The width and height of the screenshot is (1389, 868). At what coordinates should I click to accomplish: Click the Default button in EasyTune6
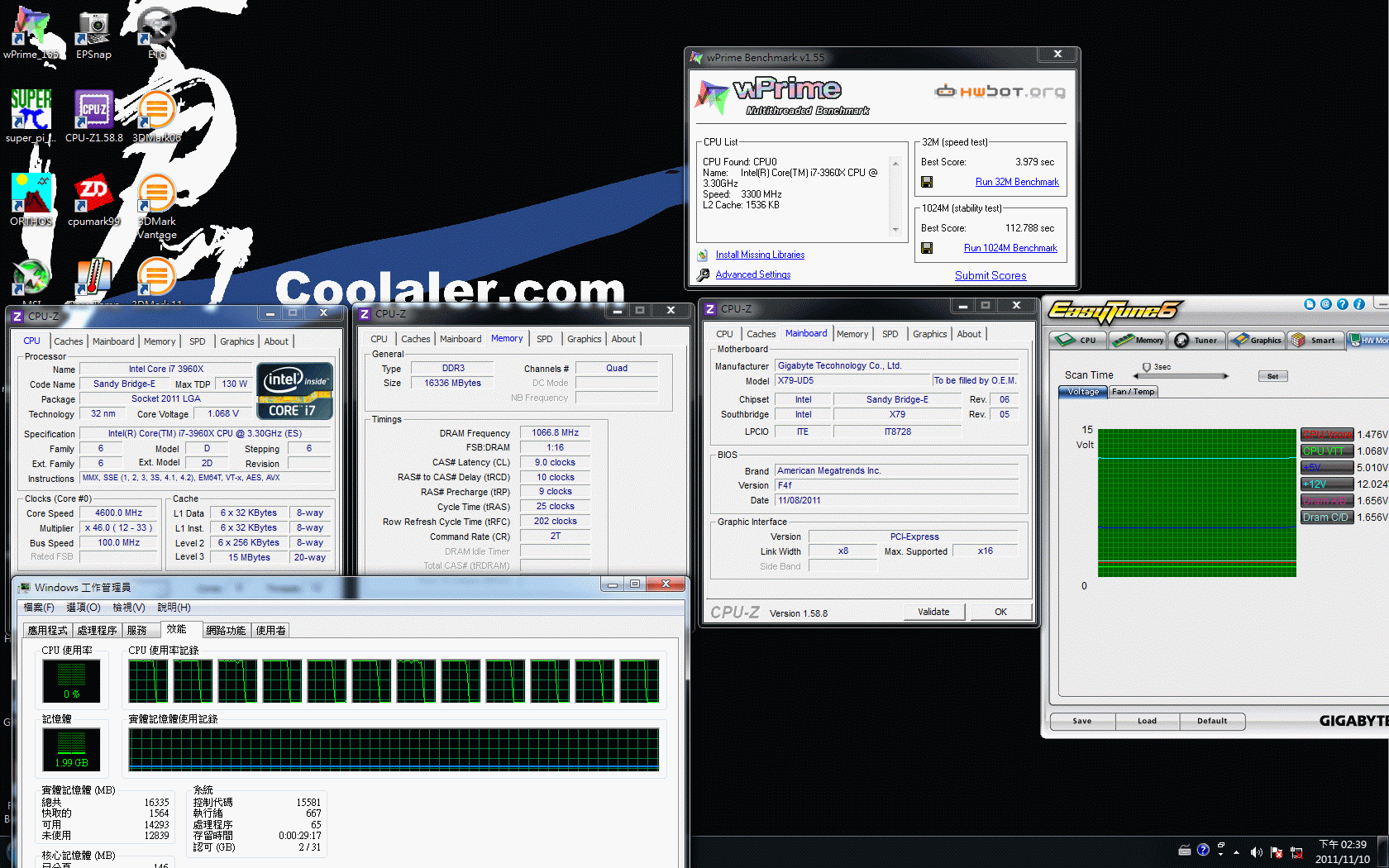(1213, 721)
